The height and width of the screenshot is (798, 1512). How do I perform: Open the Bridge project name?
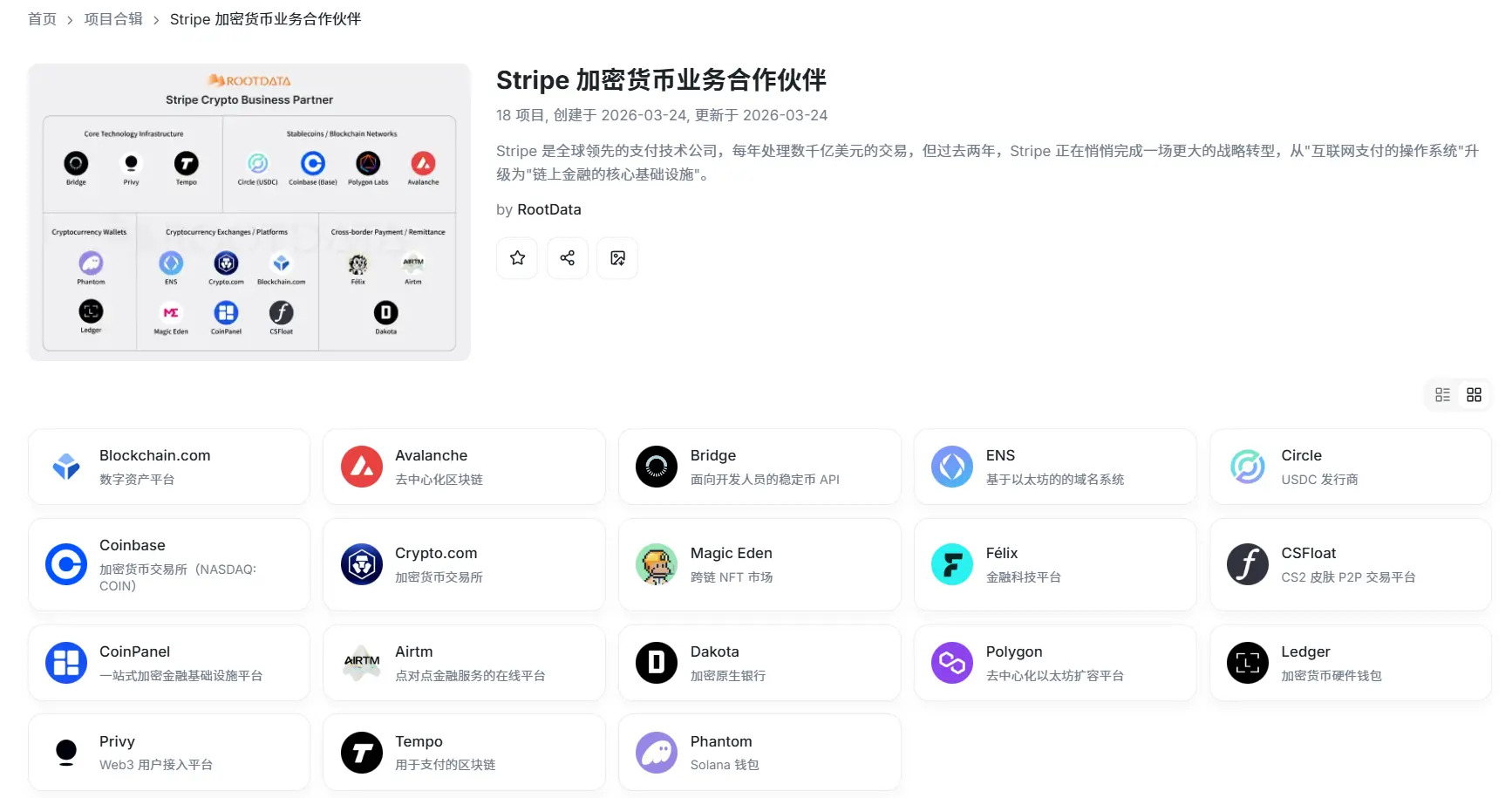pyautogui.click(x=713, y=455)
